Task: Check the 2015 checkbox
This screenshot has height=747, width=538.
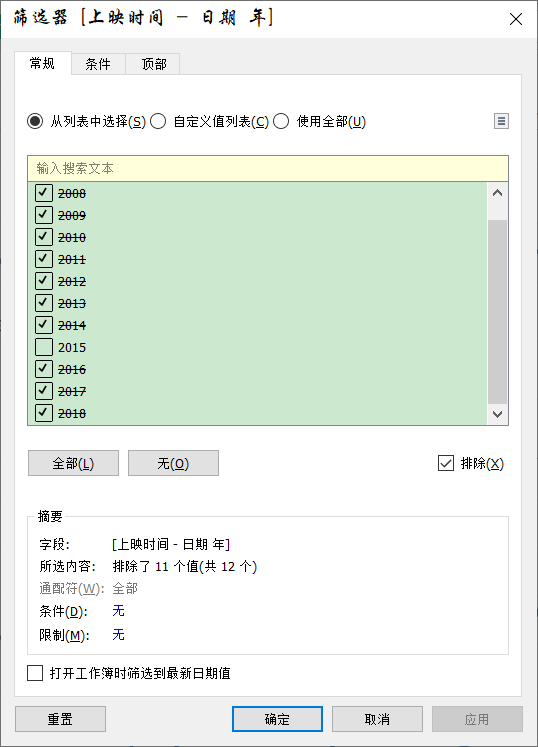Action: tap(44, 347)
